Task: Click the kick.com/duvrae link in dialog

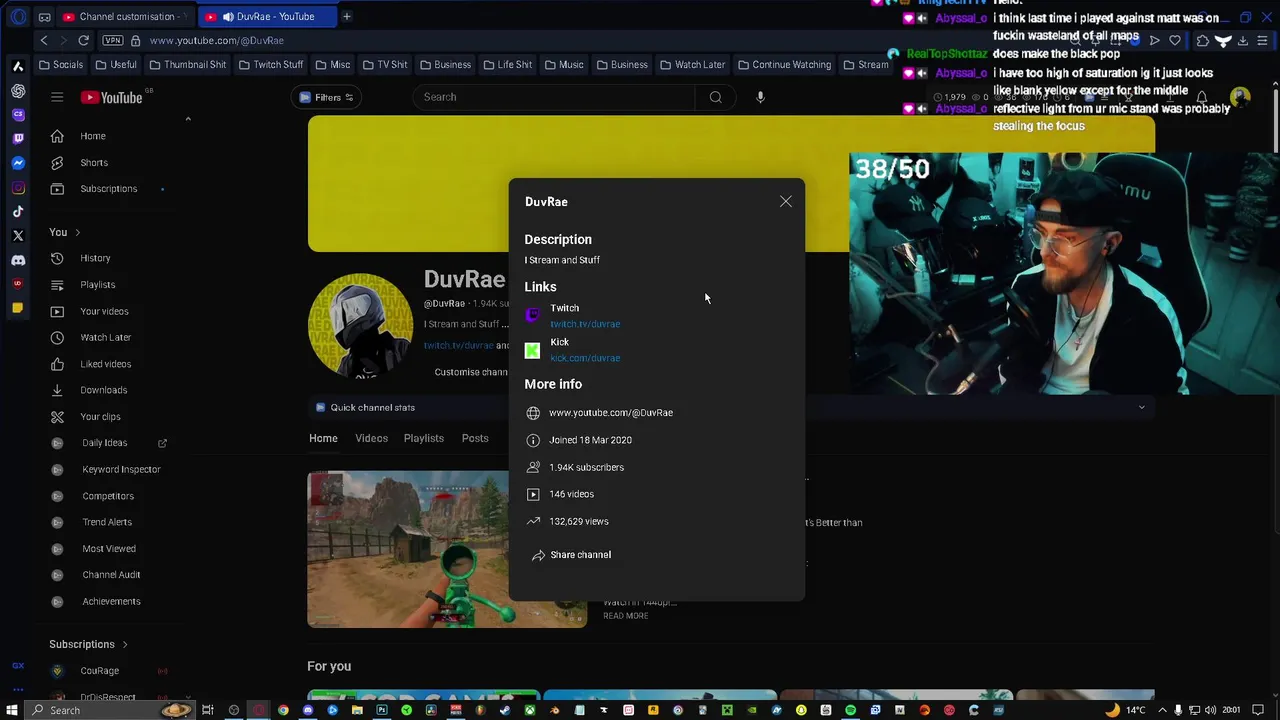Action: 585,358
